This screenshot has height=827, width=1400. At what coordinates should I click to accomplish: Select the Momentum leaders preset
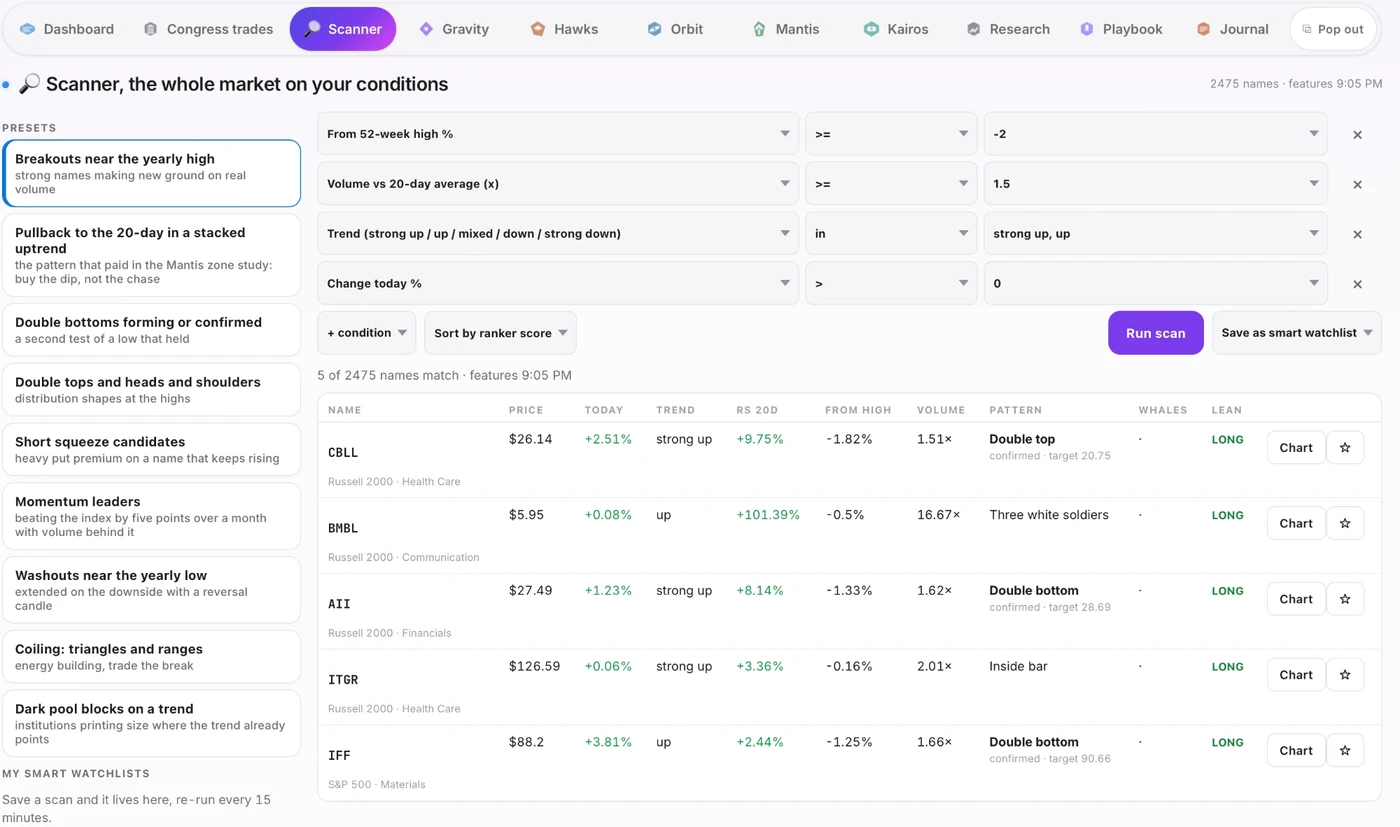[151, 517]
